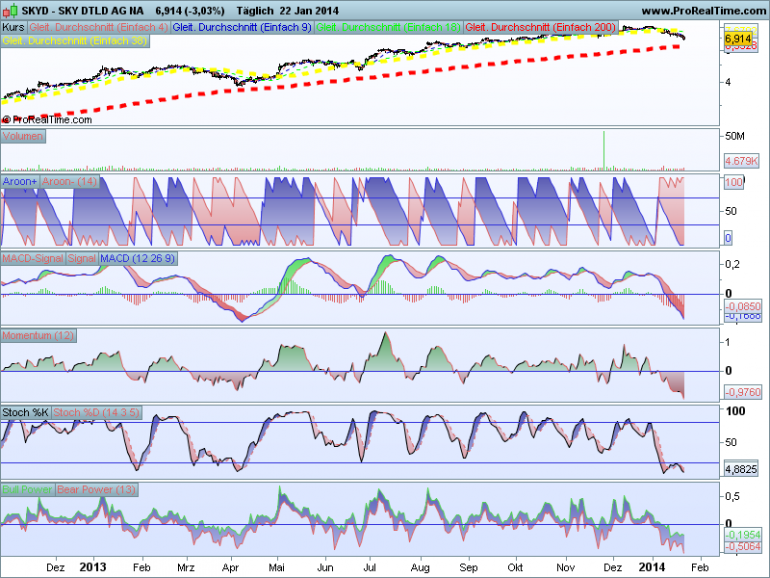
Task: Click the ProRealTime.com copyright text in chart
Action: coord(47,120)
